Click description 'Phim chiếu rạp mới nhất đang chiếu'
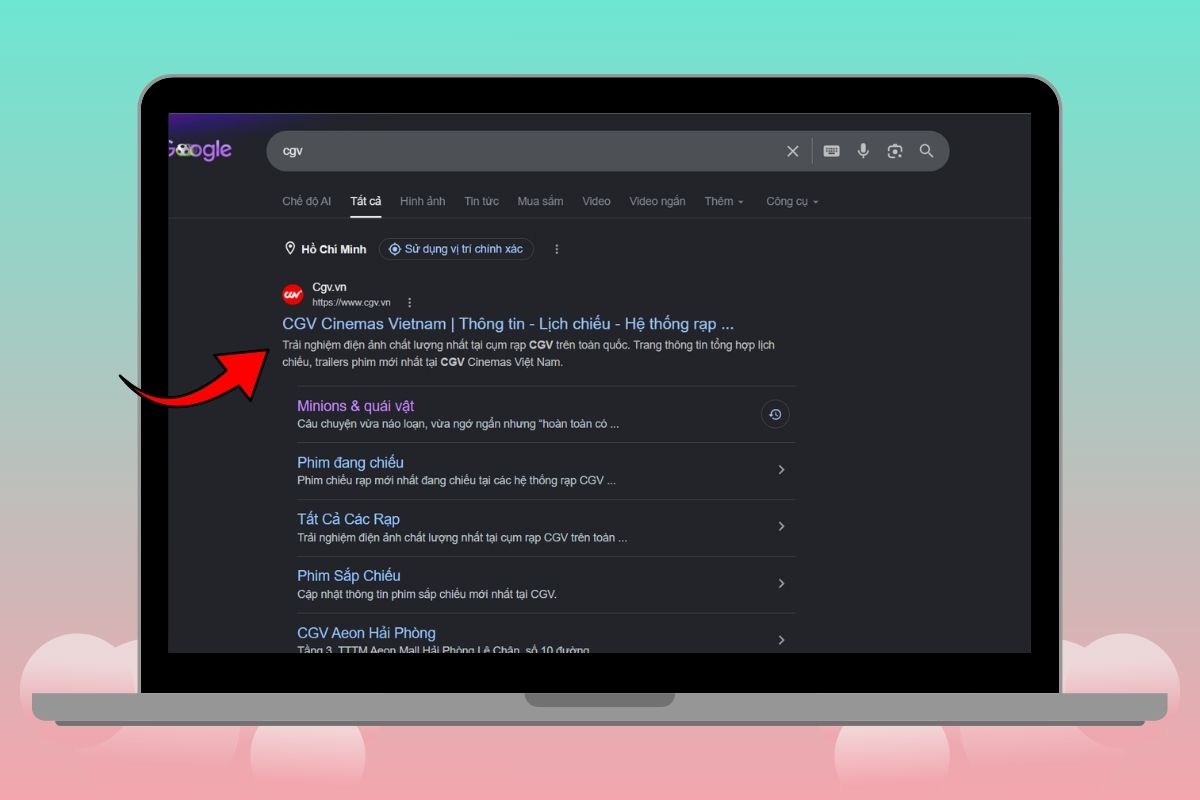 click(x=456, y=480)
